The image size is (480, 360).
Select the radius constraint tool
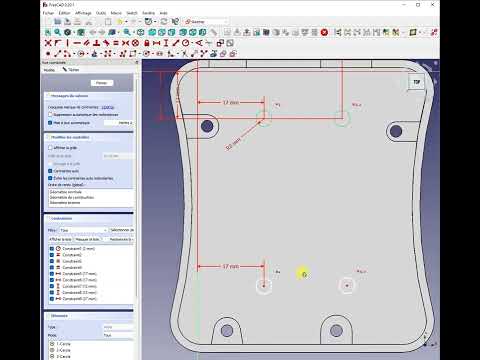tap(186, 43)
